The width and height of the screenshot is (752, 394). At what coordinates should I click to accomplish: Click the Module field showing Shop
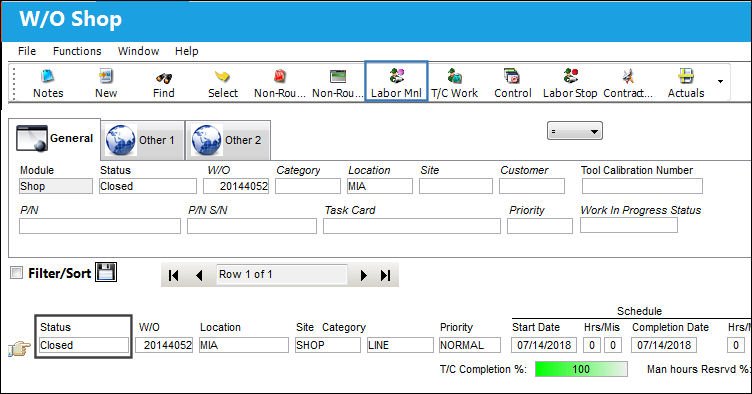point(56,186)
